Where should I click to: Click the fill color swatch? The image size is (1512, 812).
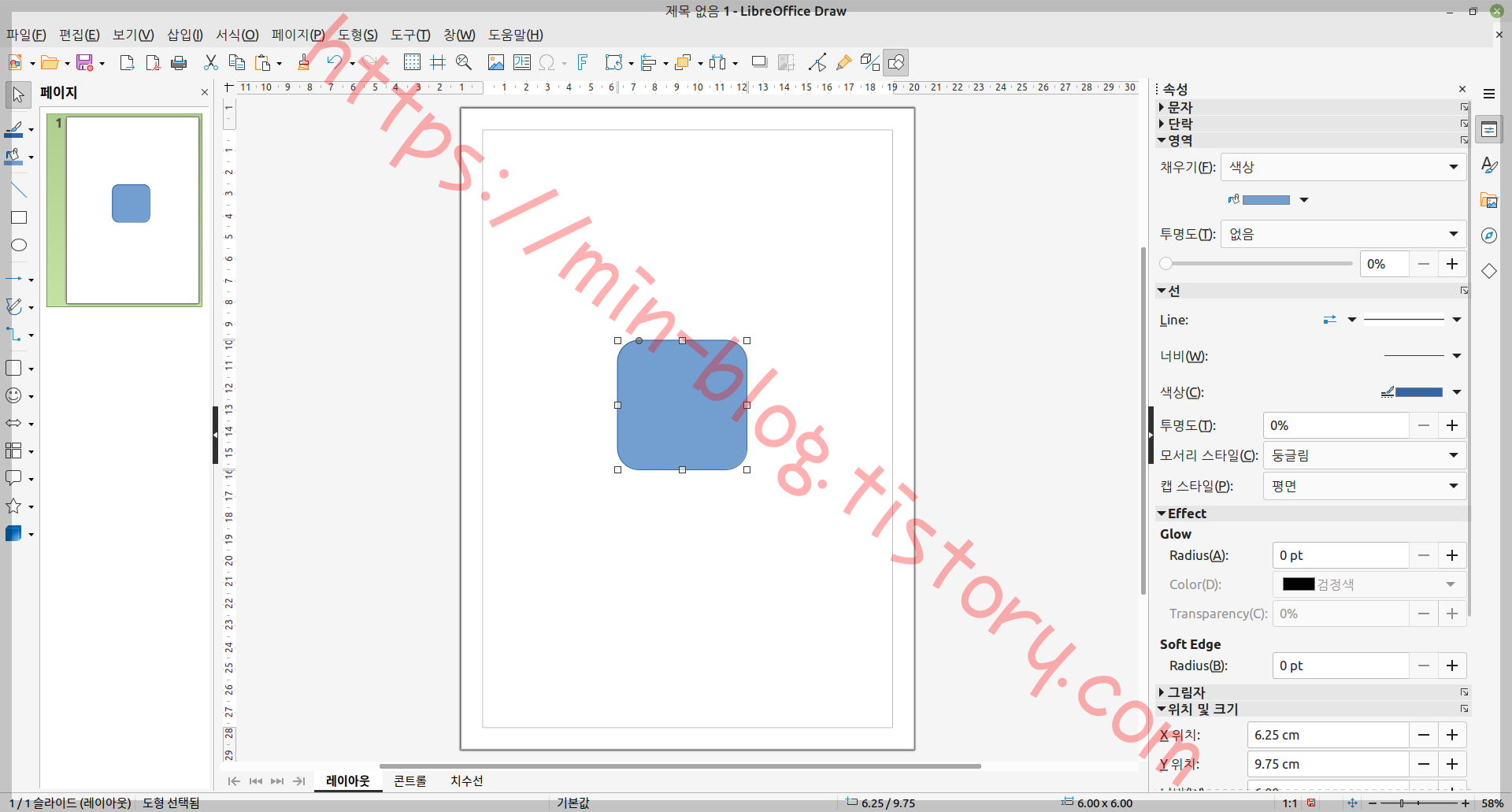[1266, 200]
